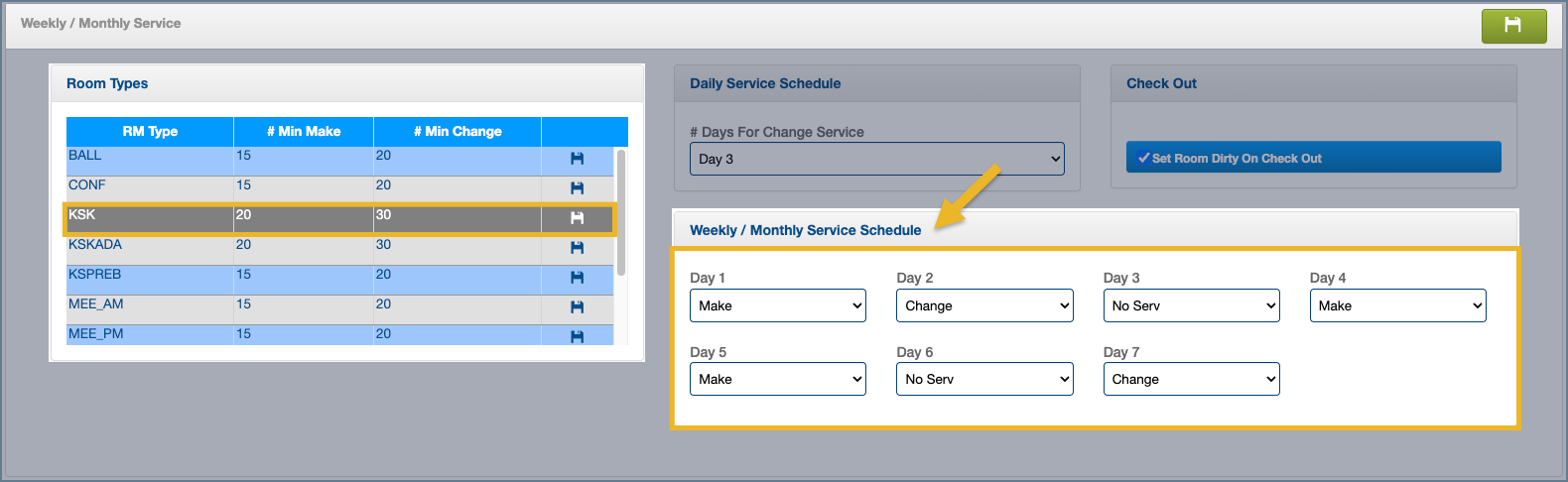This screenshot has width=1568, height=482.
Task: Select the KSKADA room type
Action: click(x=96, y=245)
